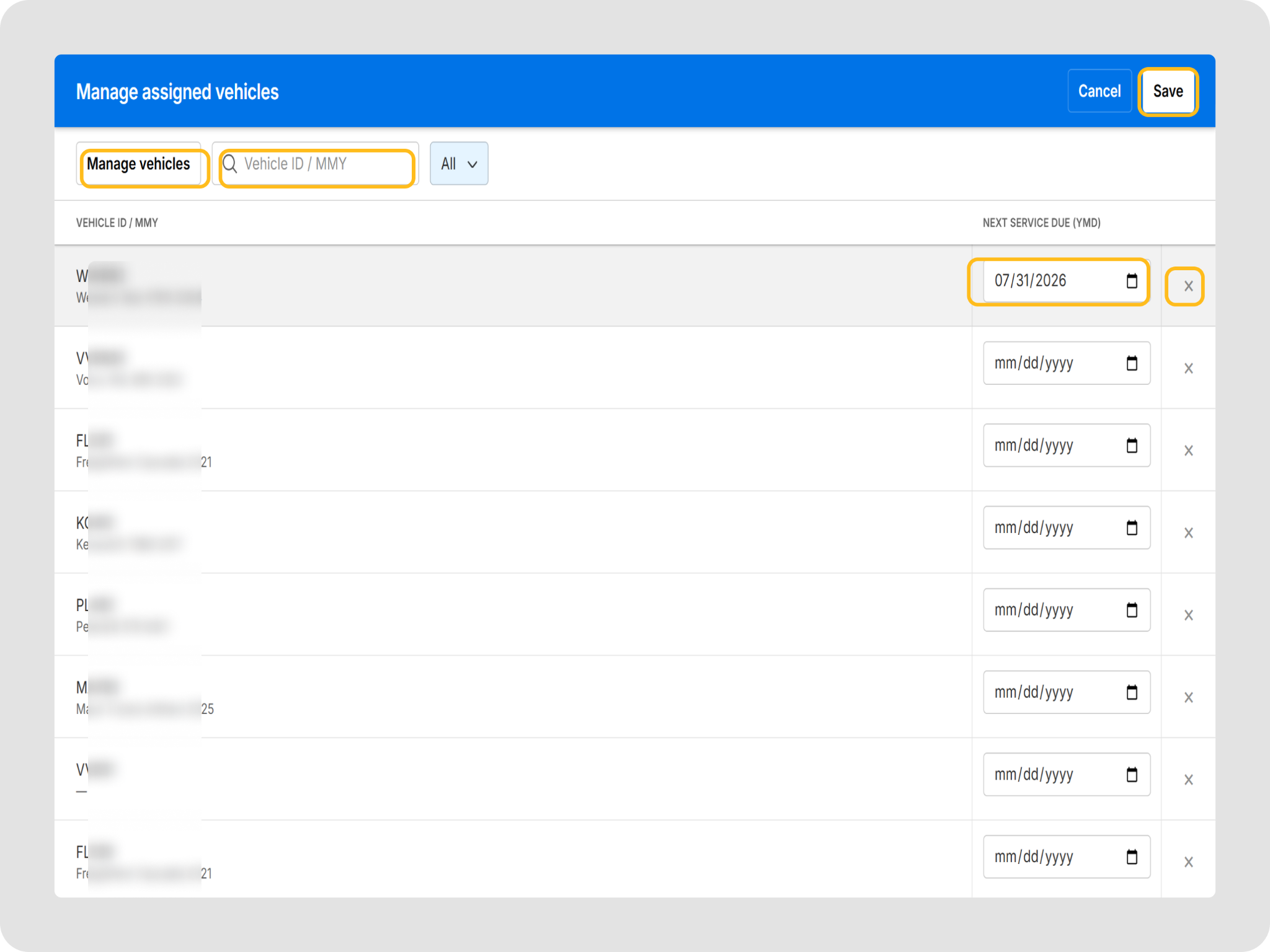This screenshot has height=952, width=1270.
Task: Open calendar picker in V row subtitled Vo
Action: (1132, 363)
